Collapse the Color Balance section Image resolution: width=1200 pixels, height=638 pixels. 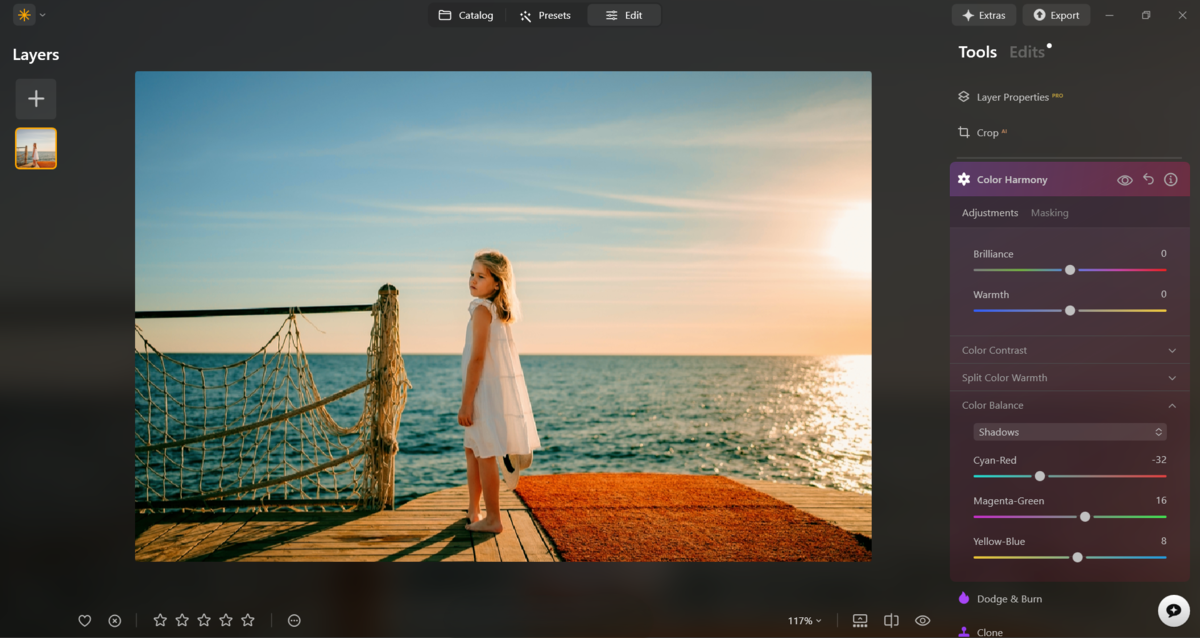tap(1070, 405)
